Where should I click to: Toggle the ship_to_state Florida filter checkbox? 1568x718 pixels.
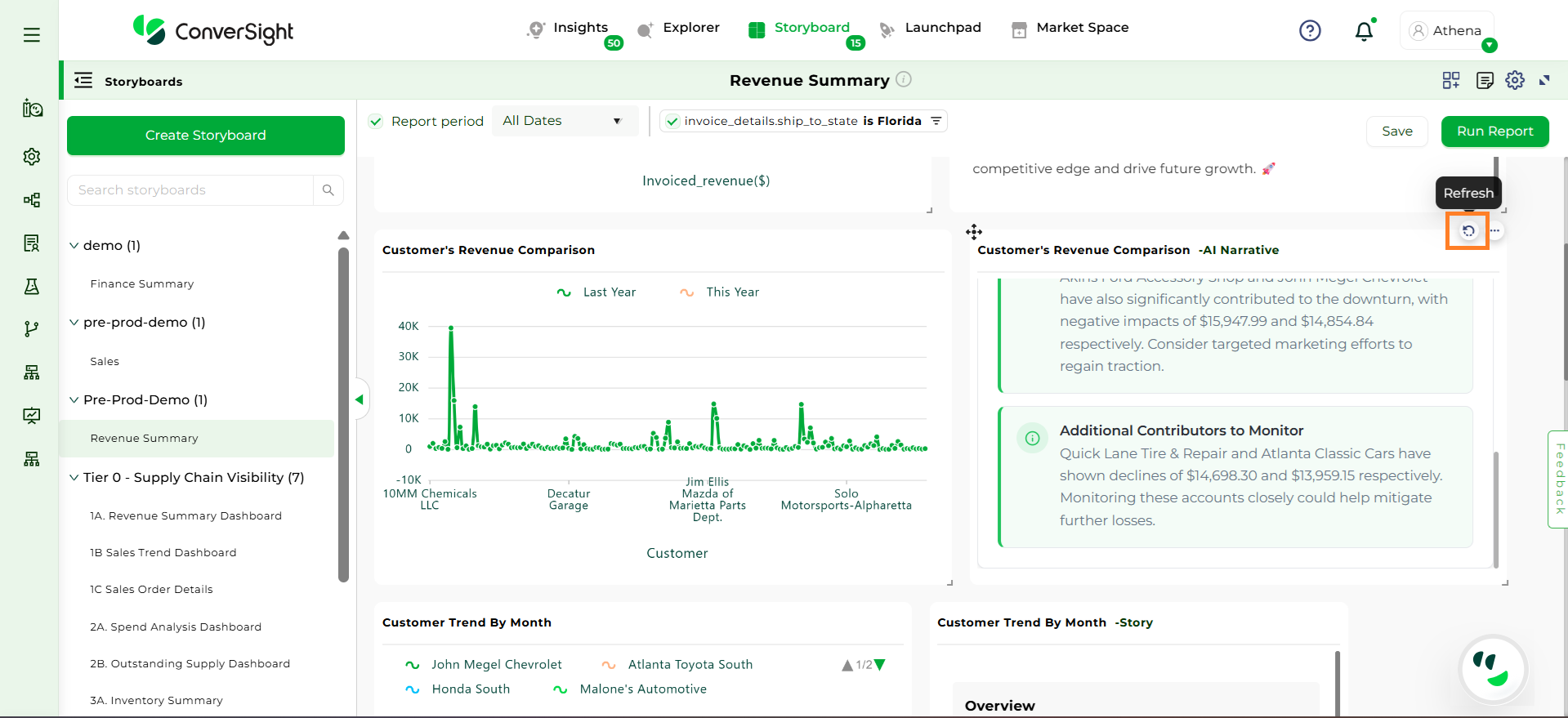672,122
